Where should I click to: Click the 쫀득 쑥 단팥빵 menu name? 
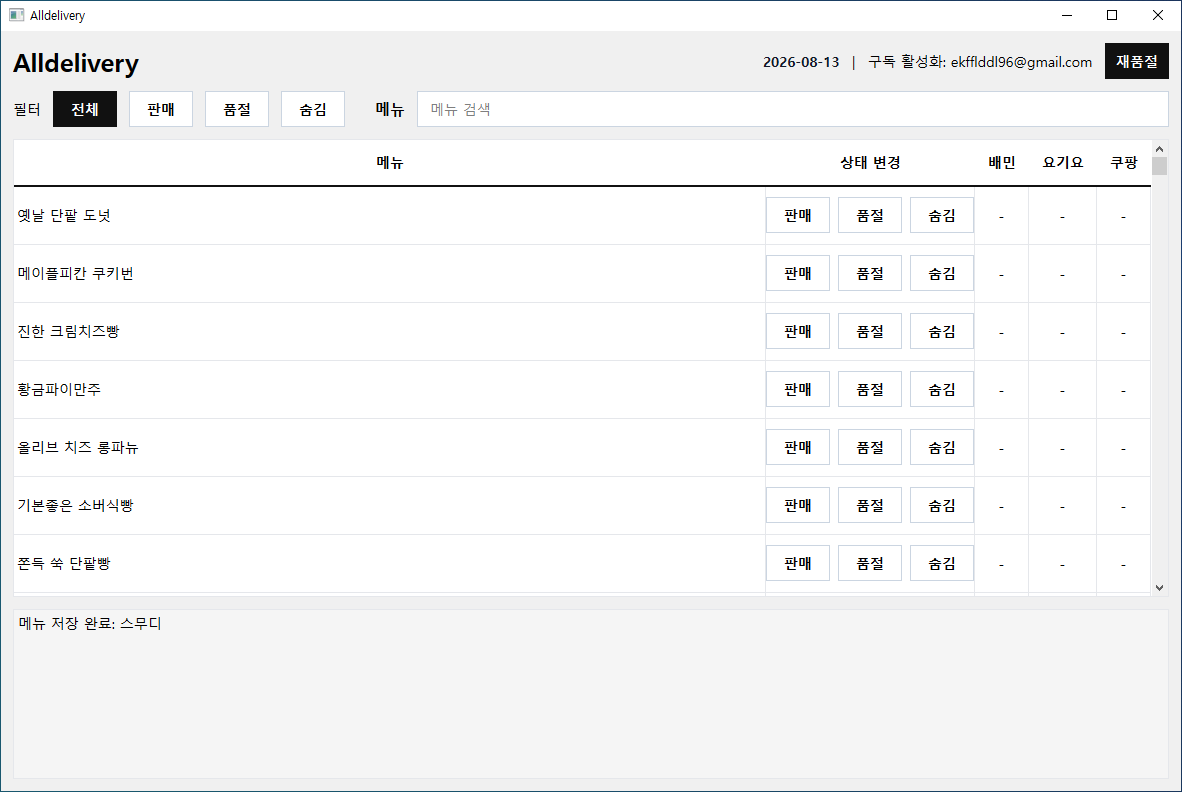coord(64,564)
